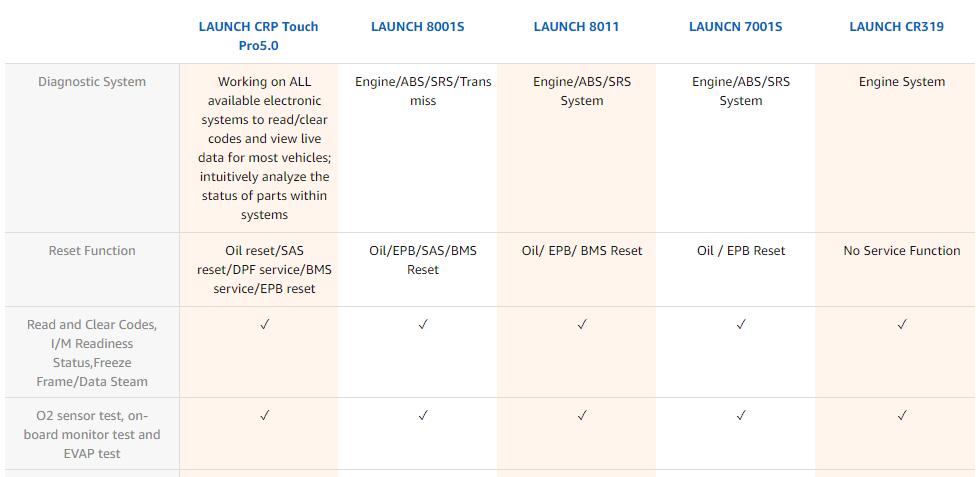Screen dimensions: 979x477
Task: Click Engine/ABS/SRS System cell under LAUNCN 7001S
Action: (741, 91)
